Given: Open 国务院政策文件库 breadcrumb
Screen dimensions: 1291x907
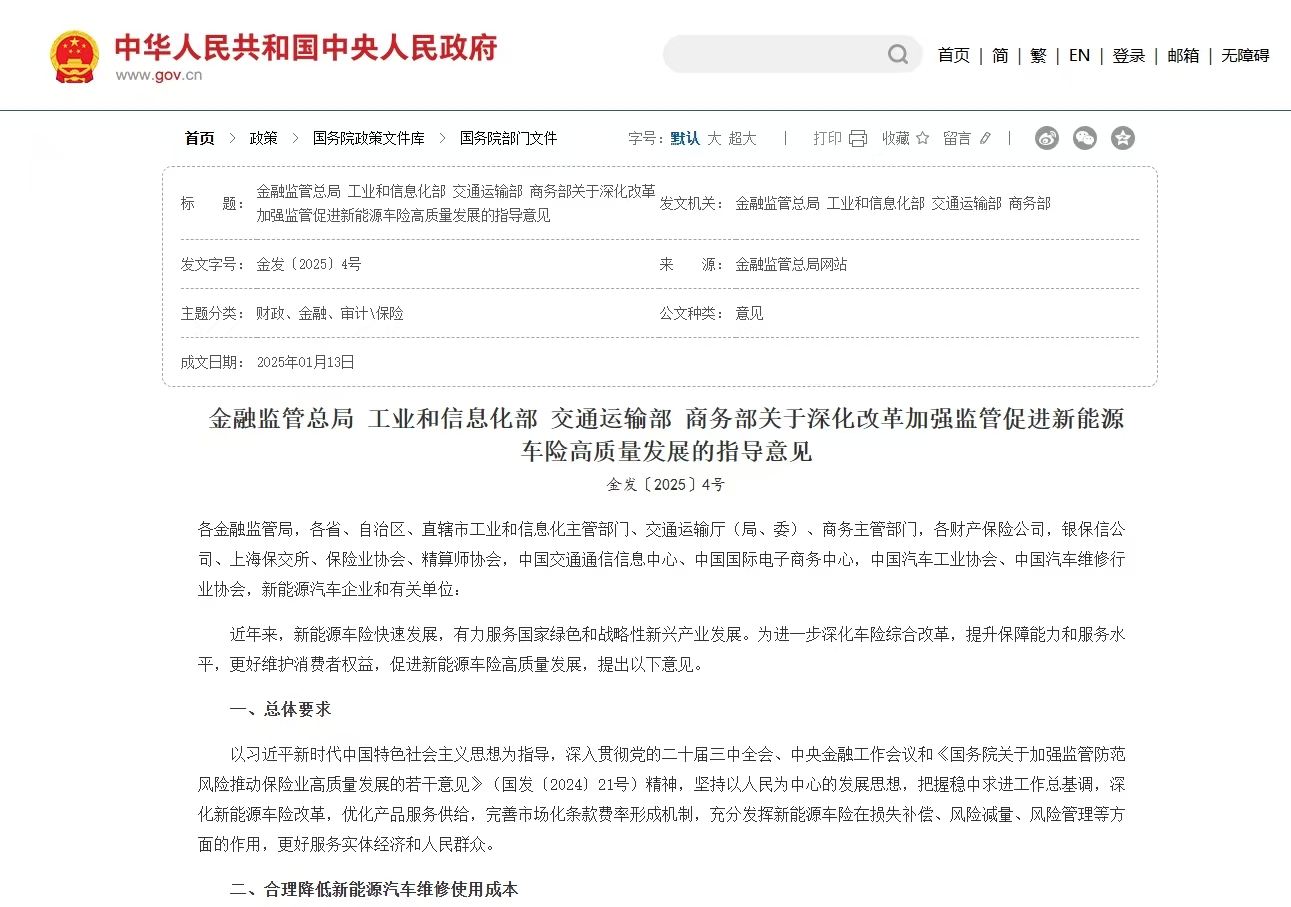Looking at the screenshot, I should (369, 138).
